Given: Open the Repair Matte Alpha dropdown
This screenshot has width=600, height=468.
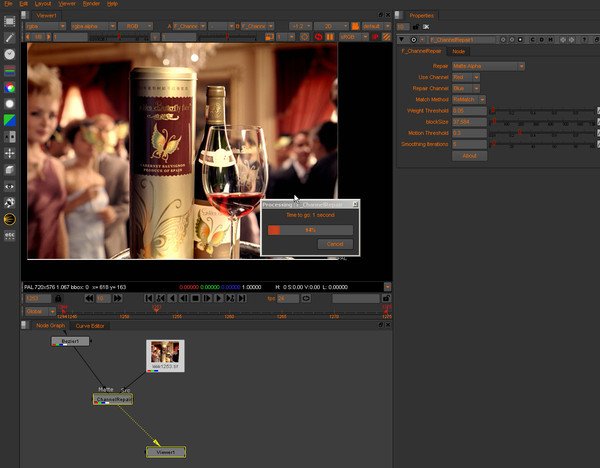Looking at the screenshot, I should click(x=488, y=66).
